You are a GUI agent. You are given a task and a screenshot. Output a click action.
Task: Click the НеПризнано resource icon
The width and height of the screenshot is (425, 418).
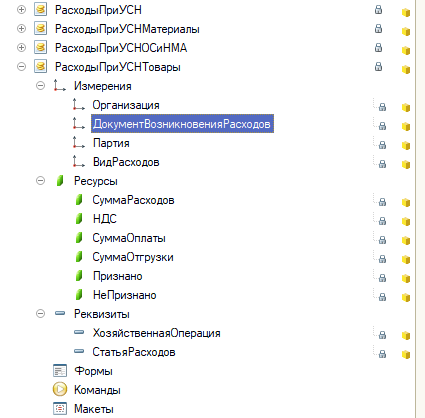pos(79,295)
